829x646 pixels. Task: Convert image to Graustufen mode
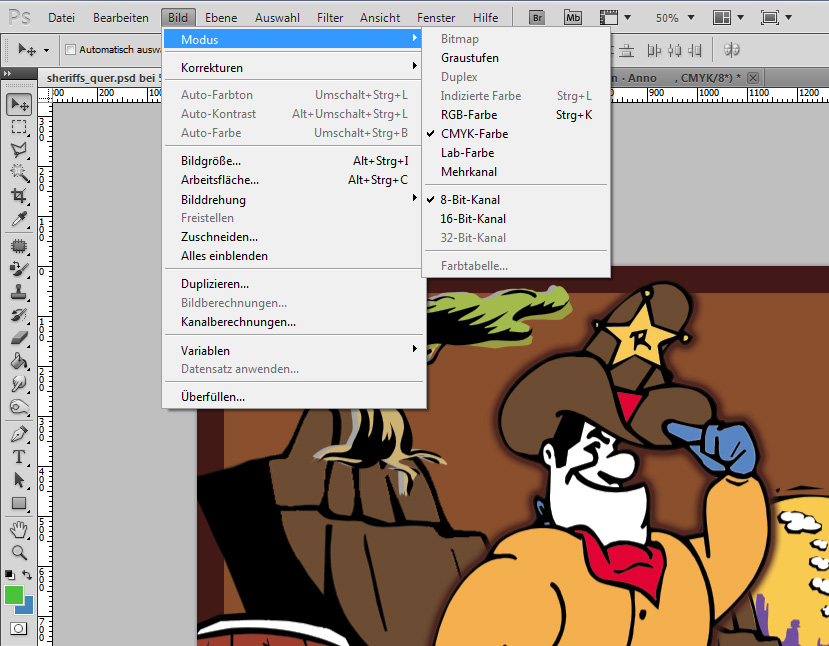click(469, 58)
